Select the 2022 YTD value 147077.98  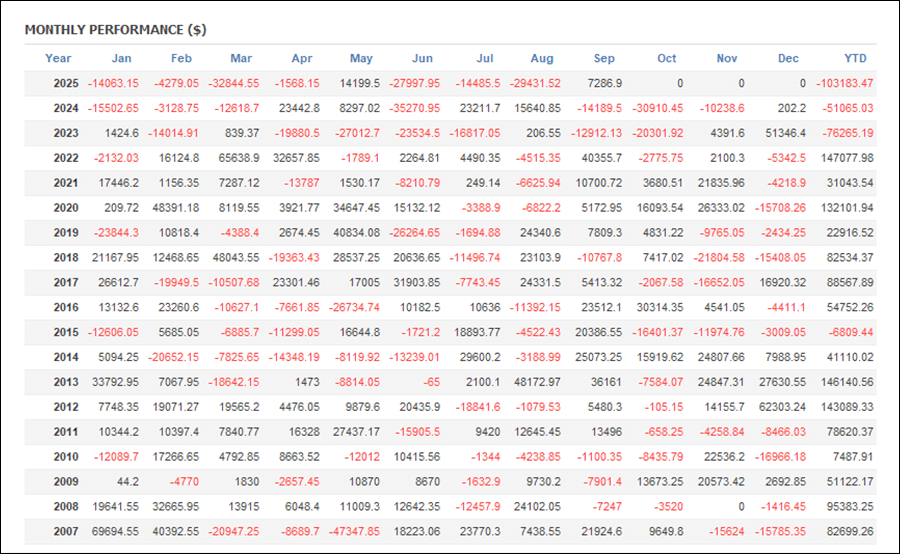845,158
